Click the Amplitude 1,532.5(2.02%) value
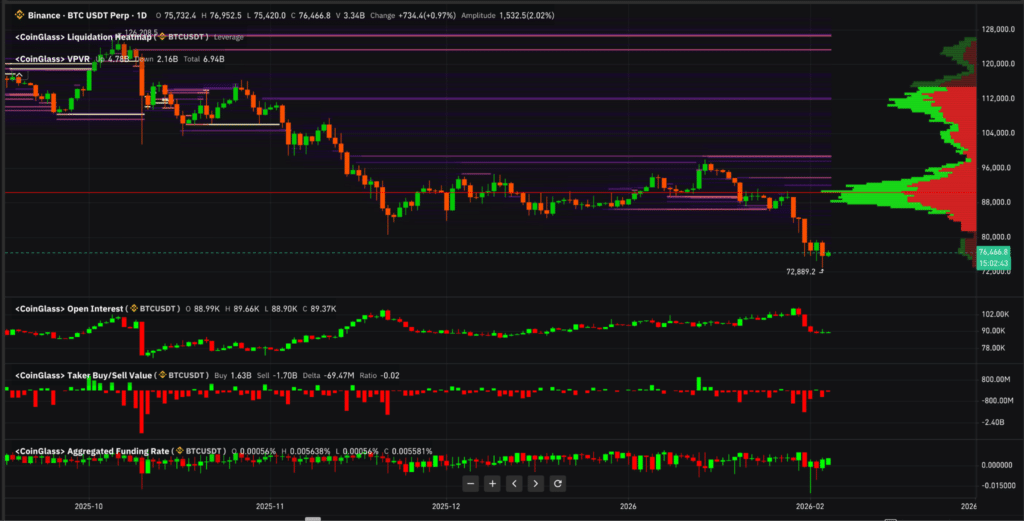This screenshot has height=521, width=1024. (507, 15)
